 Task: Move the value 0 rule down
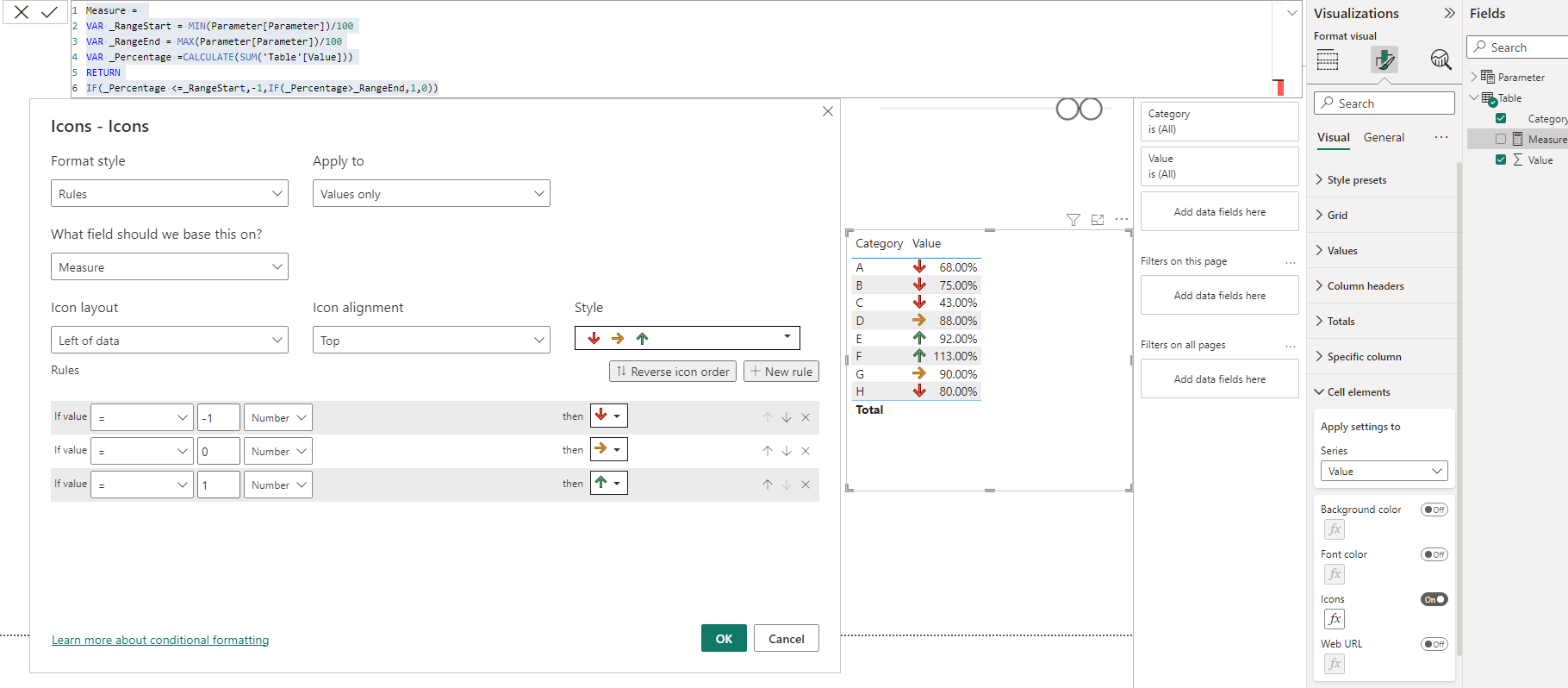(787, 451)
